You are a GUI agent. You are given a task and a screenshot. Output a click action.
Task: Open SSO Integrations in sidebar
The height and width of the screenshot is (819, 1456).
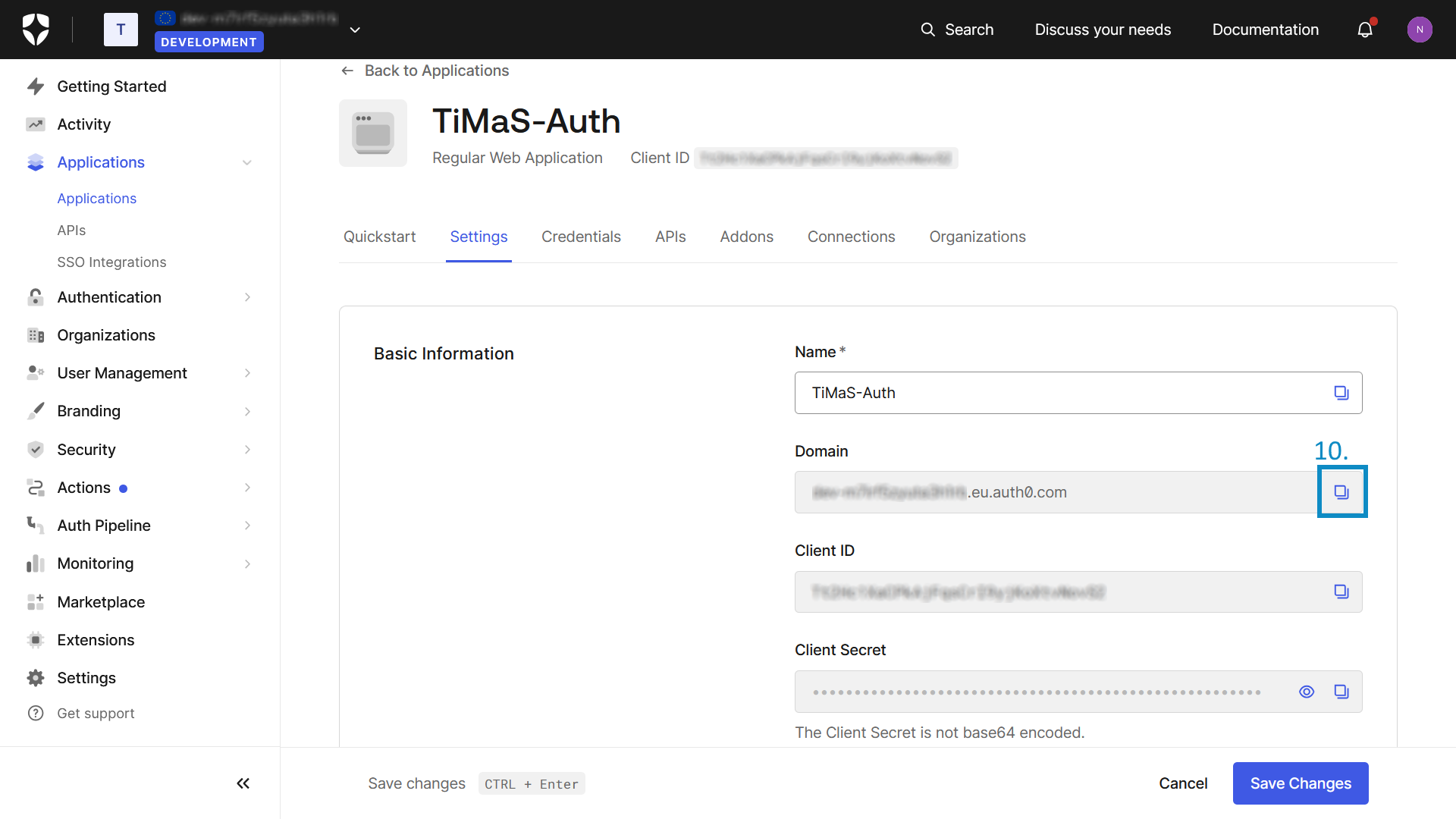coord(111,262)
